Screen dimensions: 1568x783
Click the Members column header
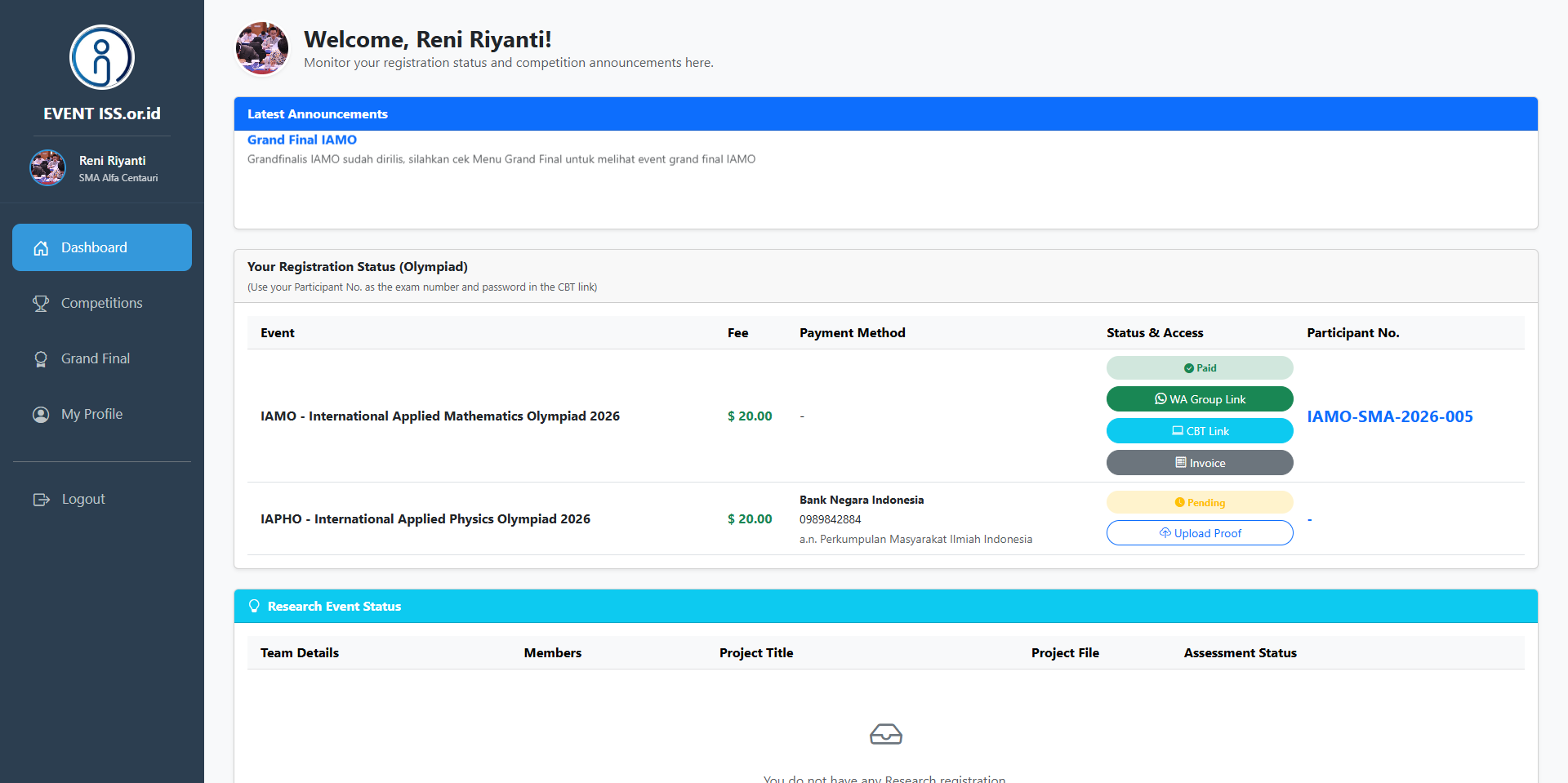tap(553, 653)
